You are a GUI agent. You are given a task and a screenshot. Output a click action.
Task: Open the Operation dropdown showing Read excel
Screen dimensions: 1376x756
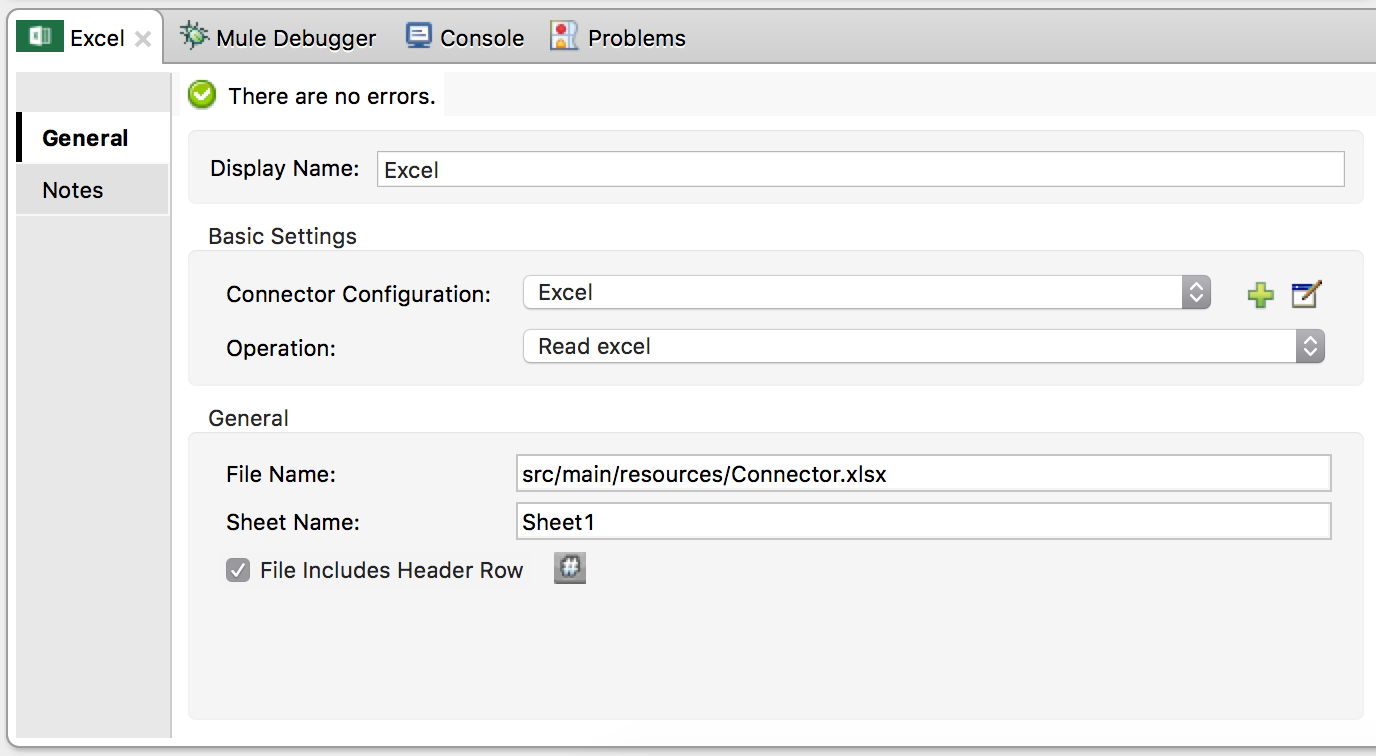(x=924, y=347)
